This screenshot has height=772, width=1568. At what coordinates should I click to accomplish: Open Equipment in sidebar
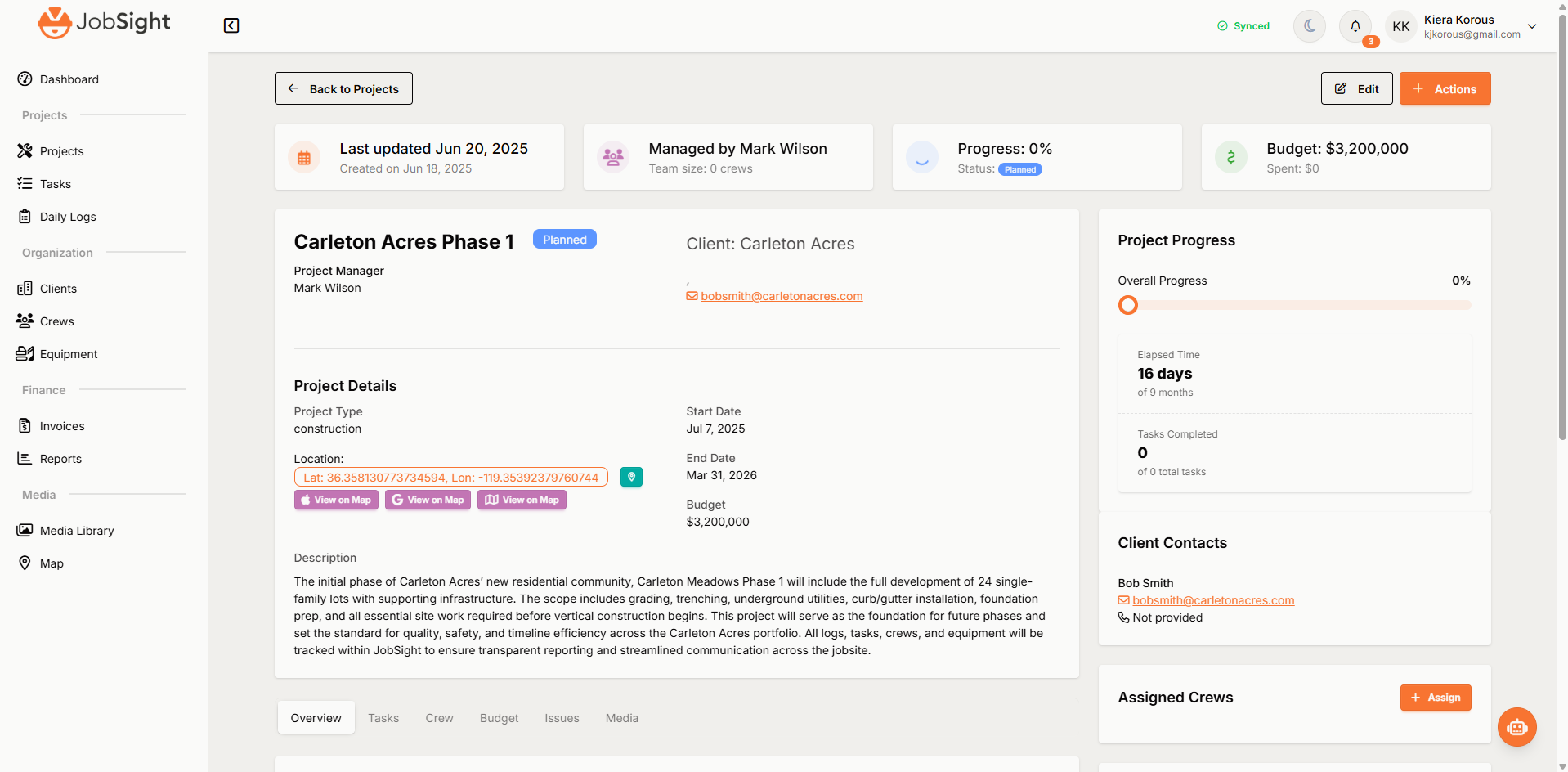[x=57, y=354]
